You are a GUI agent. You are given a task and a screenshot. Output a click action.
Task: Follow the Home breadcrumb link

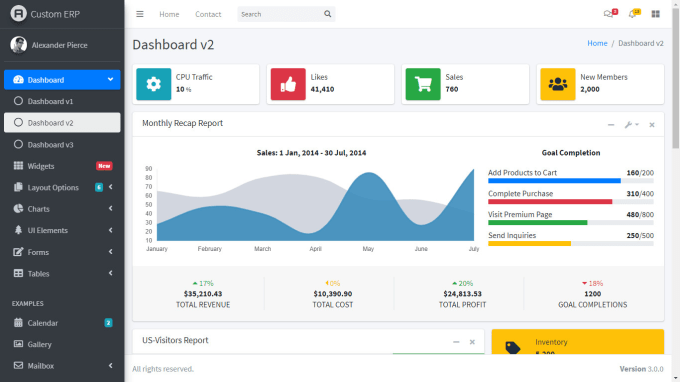pos(597,43)
